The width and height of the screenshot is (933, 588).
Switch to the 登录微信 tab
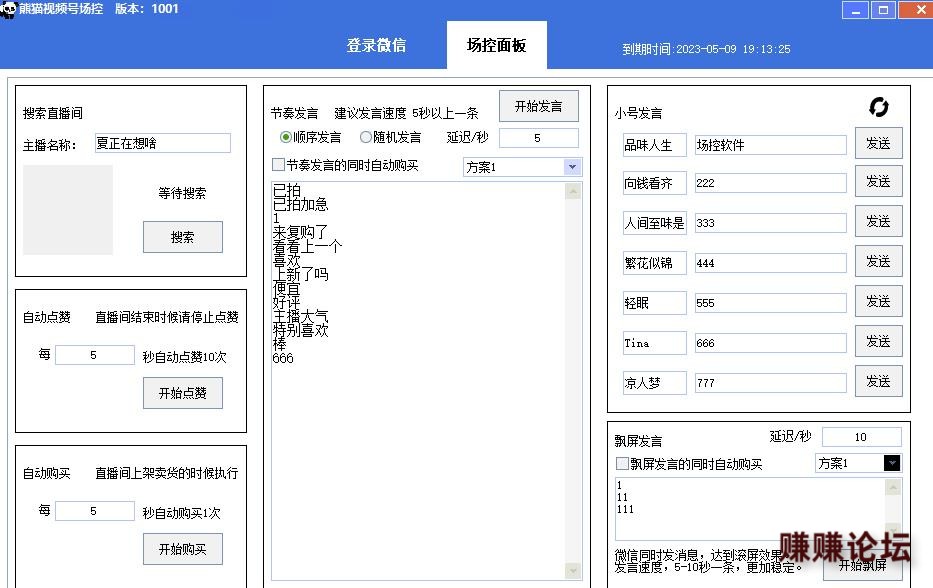point(376,45)
